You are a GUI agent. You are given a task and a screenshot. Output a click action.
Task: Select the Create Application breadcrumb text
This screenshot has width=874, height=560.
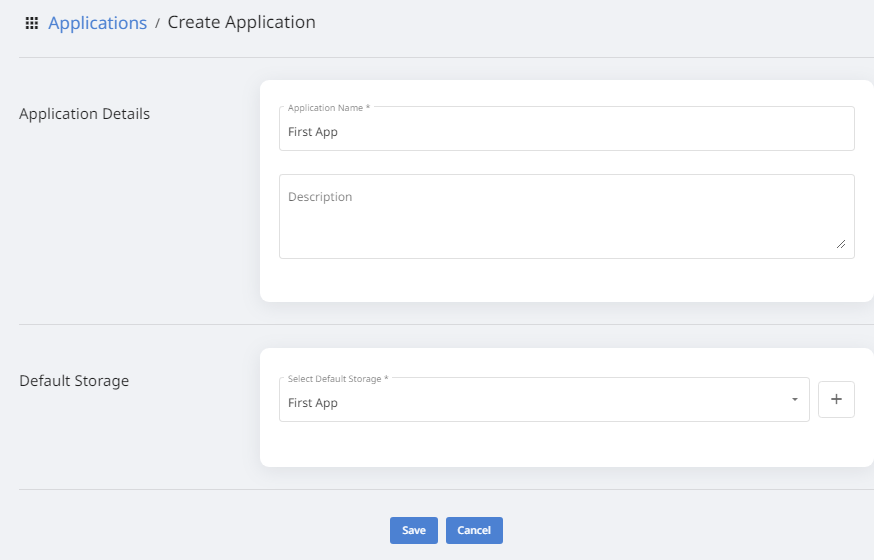[241, 22]
